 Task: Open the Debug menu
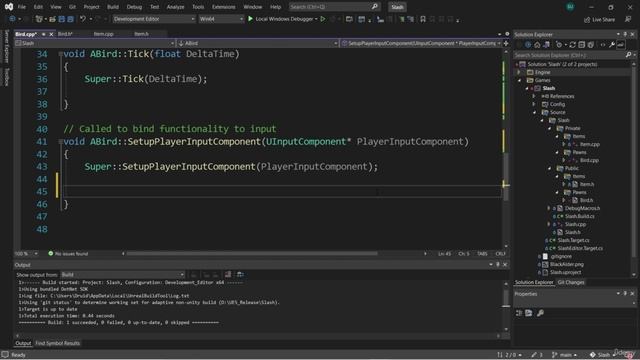coord(134,7)
